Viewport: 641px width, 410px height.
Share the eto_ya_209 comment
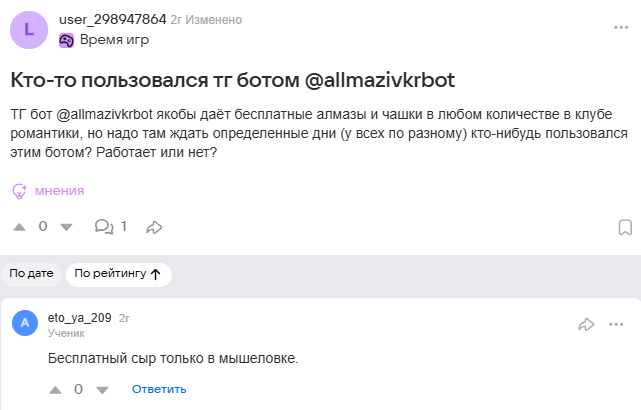587,324
